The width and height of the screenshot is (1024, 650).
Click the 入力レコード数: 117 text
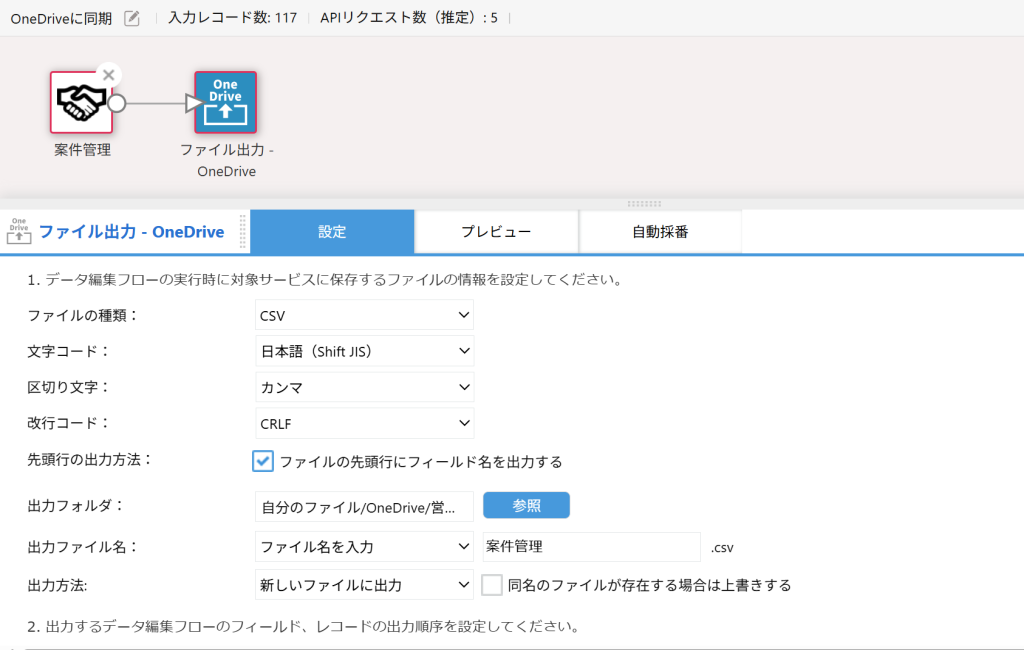point(232,18)
